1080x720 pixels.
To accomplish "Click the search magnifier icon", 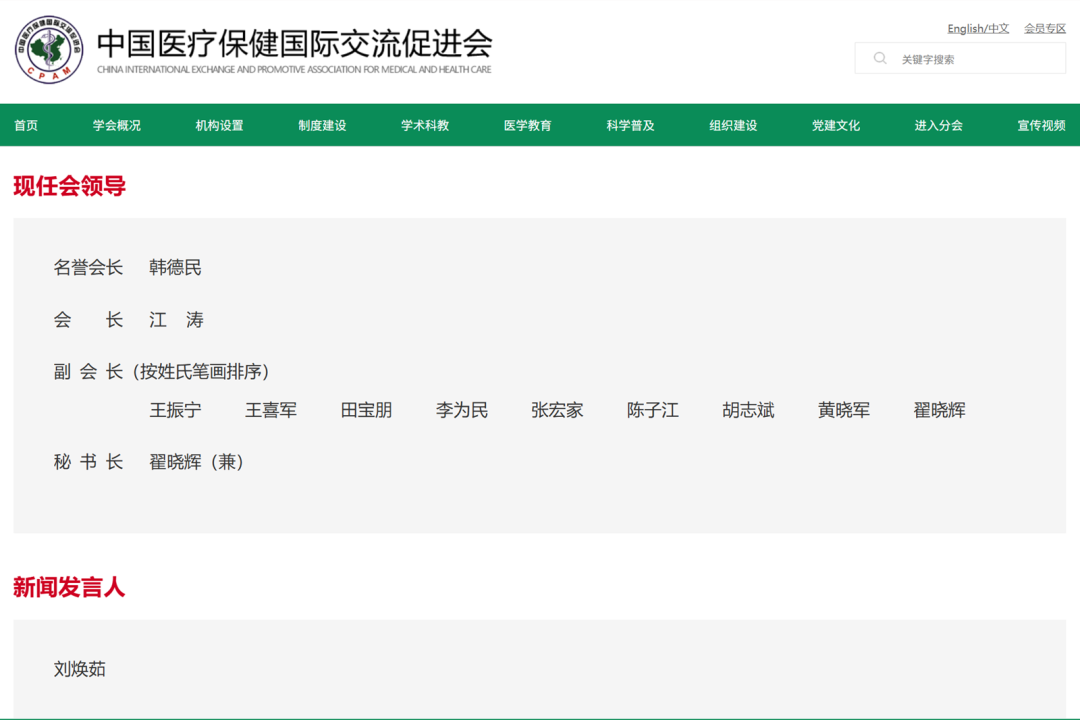I will click(880, 59).
